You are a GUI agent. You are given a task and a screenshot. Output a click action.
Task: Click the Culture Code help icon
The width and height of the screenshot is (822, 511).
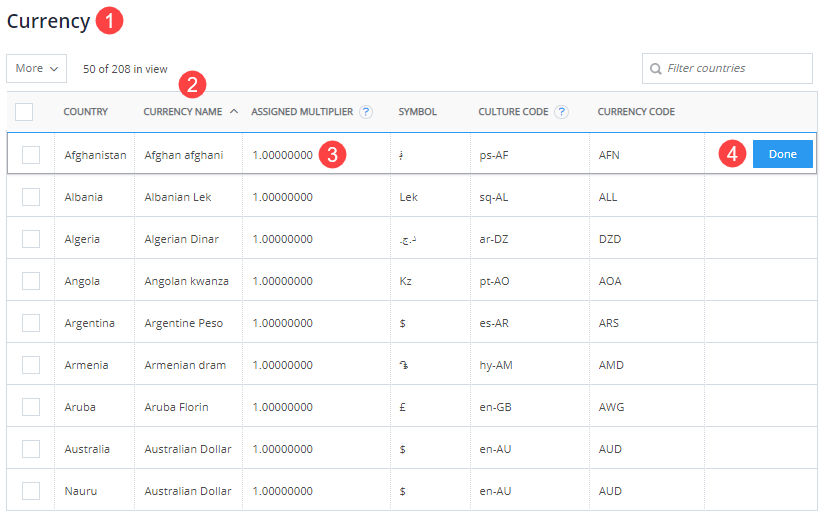561,112
